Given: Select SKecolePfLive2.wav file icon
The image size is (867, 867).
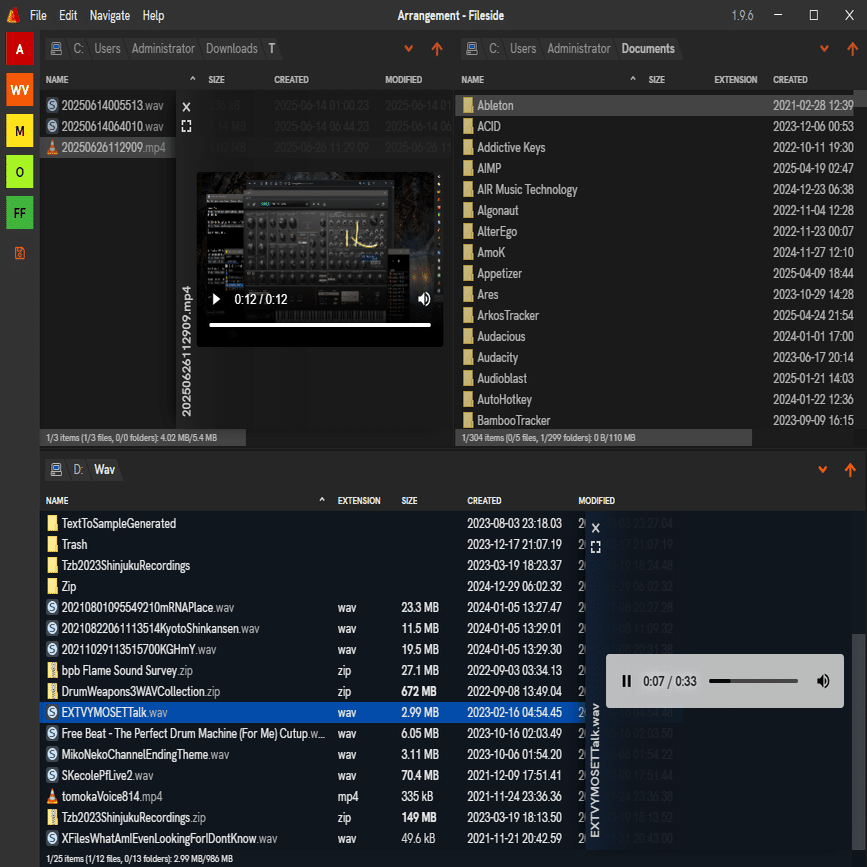Looking at the screenshot, I should tap(52, 775).
